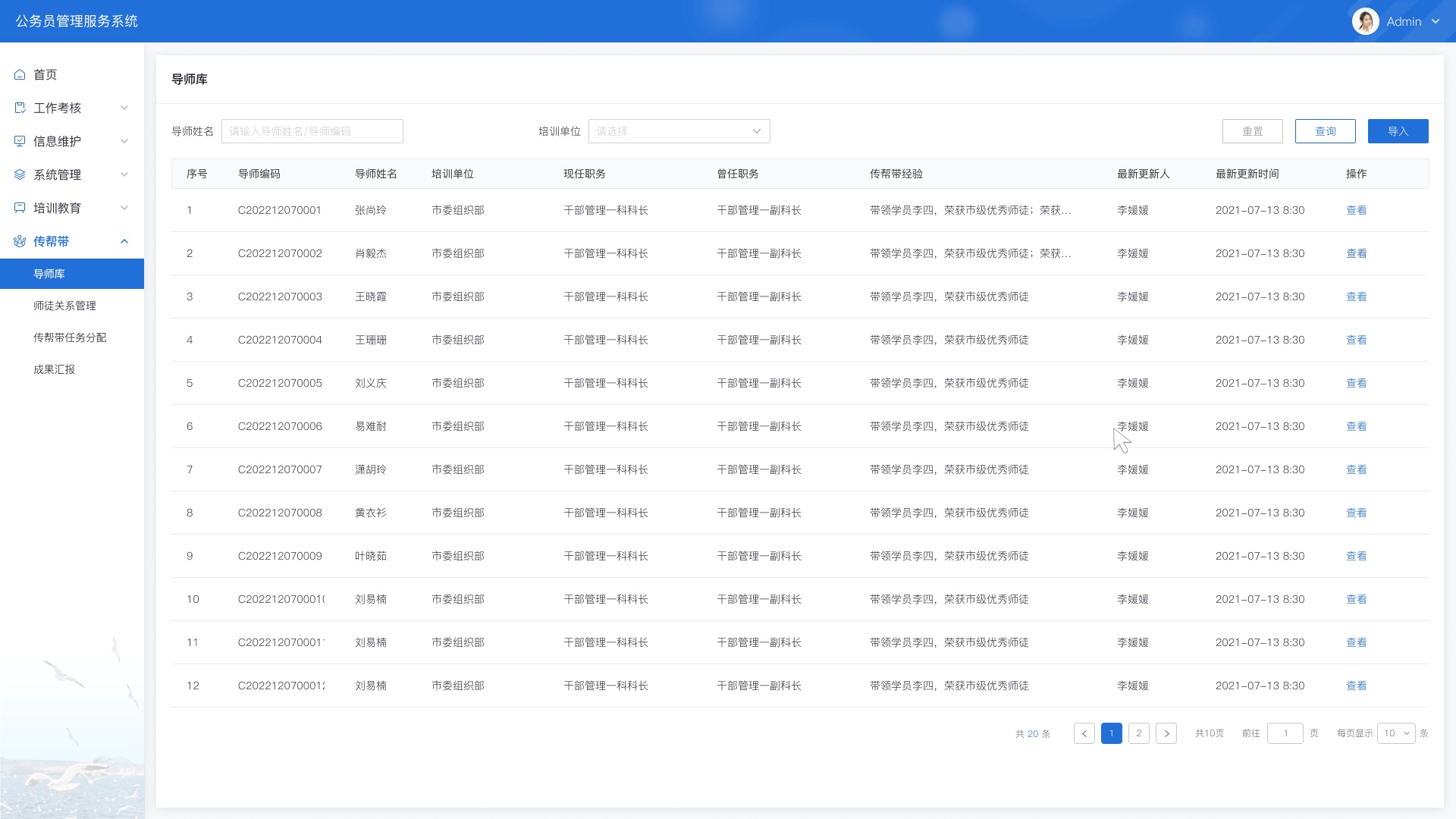This screenshot has height=819, width=1456.
Task: Click the 信息维护 monitor icon
Action: [20, 141]
